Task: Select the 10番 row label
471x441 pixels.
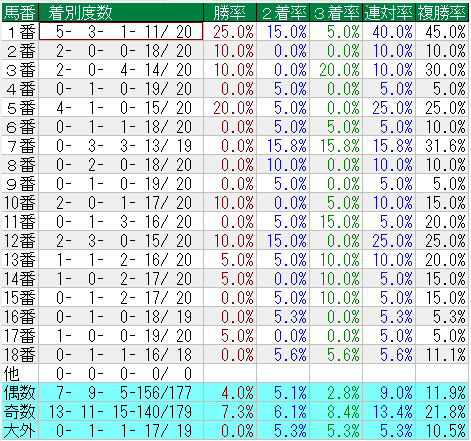Action: pyautogui.click(x=20, y=203)
